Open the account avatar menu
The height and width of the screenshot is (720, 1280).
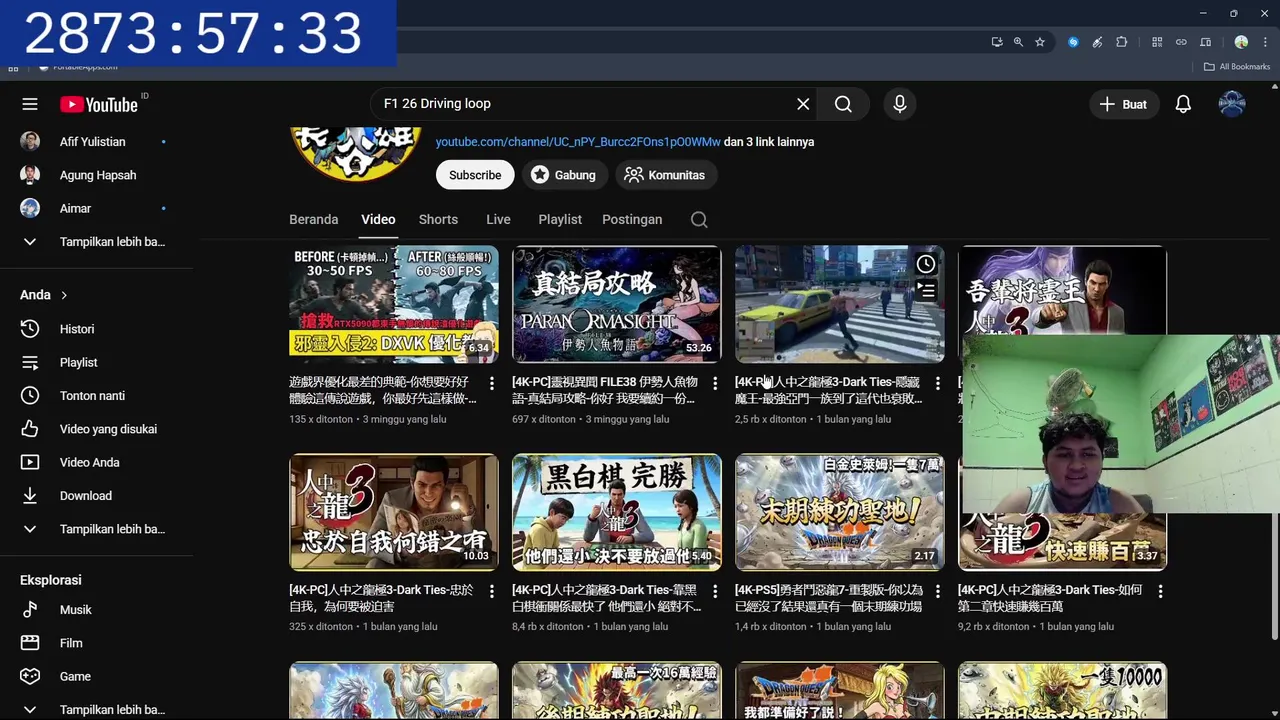click(1232, 104)
